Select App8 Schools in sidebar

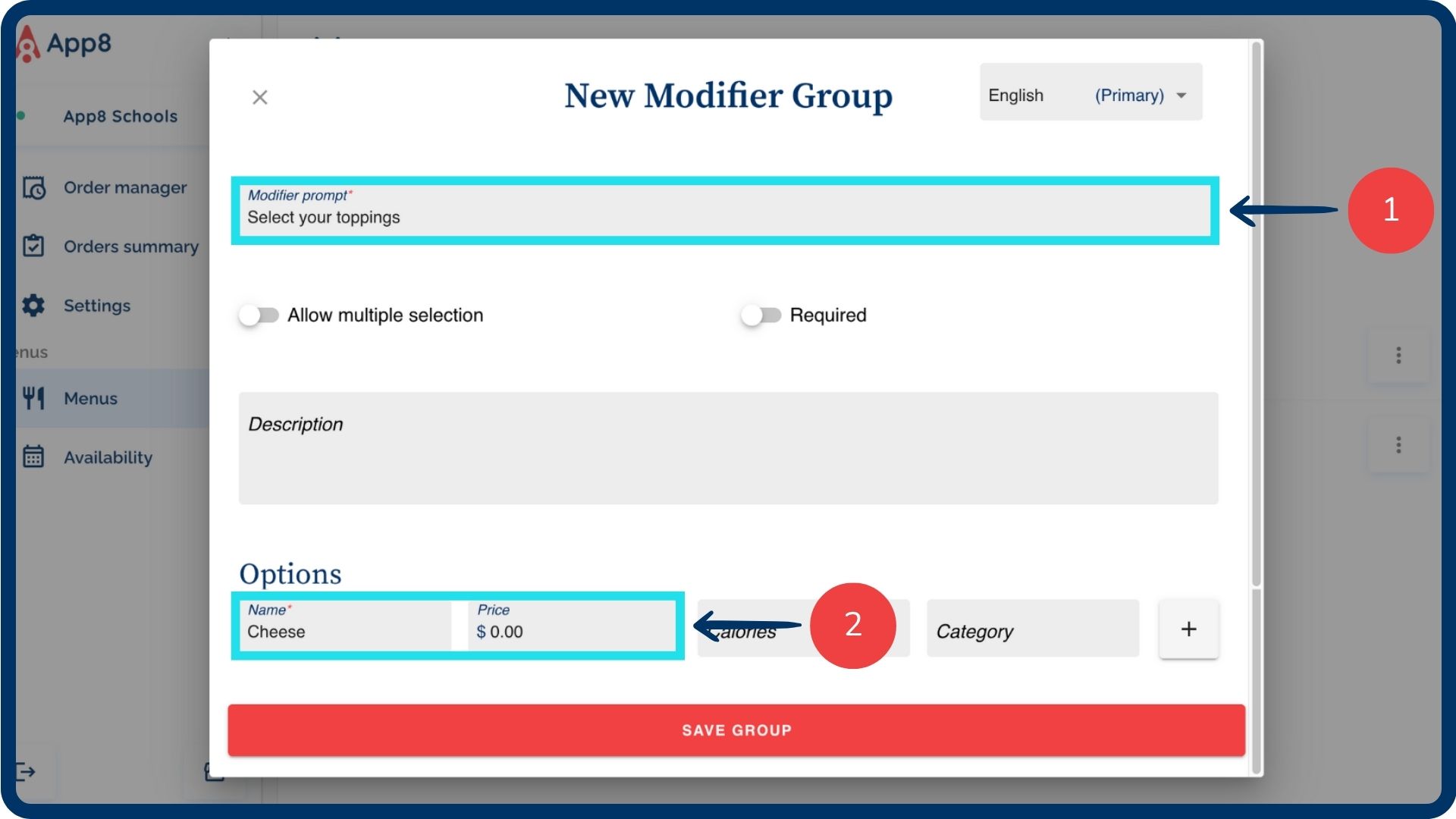(120, 116)
